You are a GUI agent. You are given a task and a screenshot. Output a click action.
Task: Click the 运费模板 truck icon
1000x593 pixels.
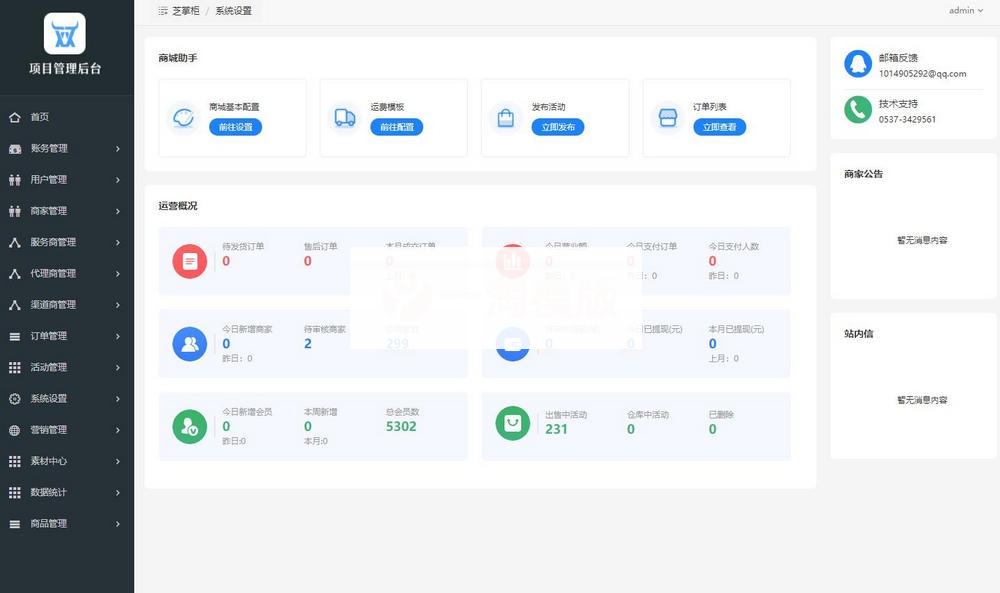pos(344,118)
